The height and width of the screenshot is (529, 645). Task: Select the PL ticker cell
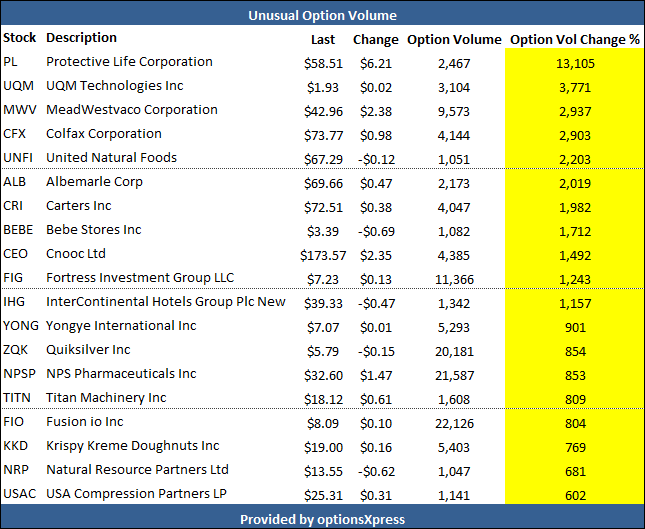pyautogui.click(x=10, y=62)
